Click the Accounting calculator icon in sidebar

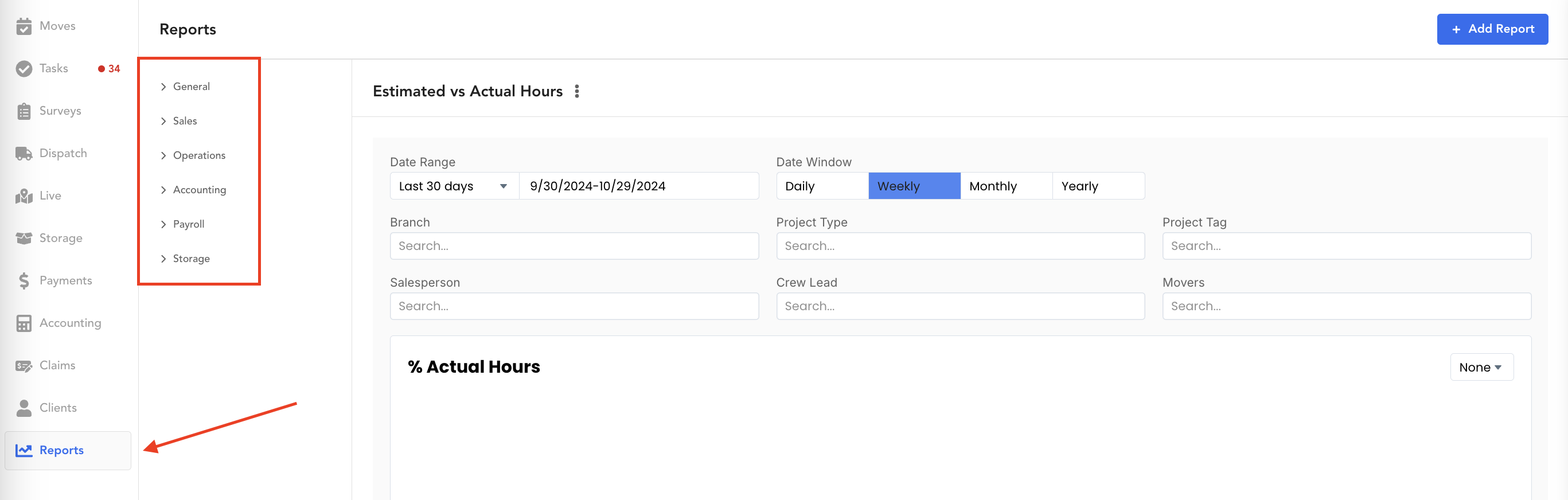(x=24, y=323)
